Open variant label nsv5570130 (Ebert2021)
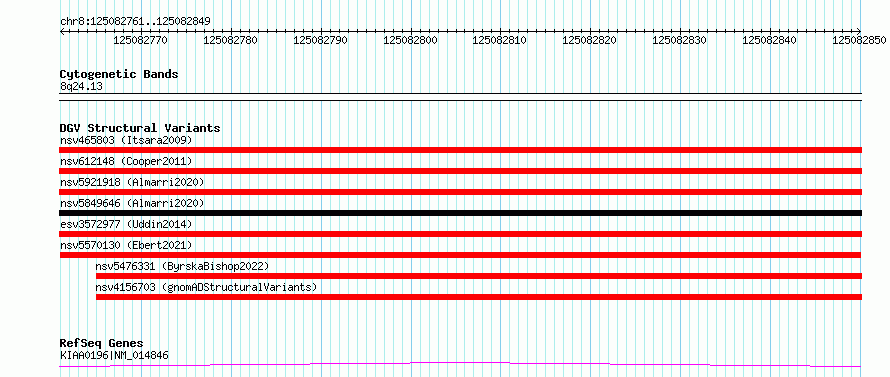The image size is (890, 377). tap(126, 245)
